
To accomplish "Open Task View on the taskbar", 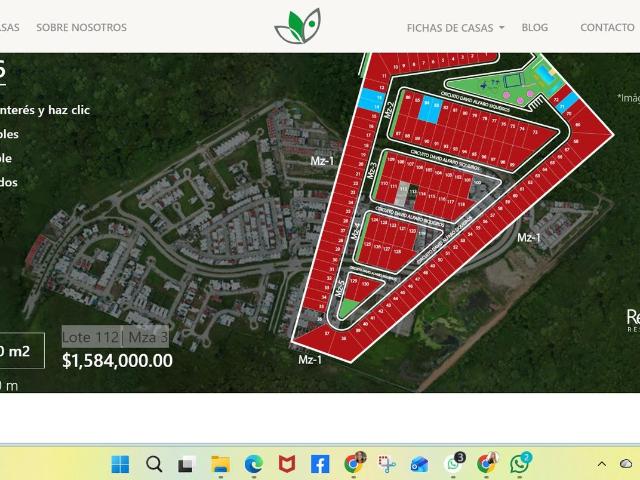I will tap(187, 464).
